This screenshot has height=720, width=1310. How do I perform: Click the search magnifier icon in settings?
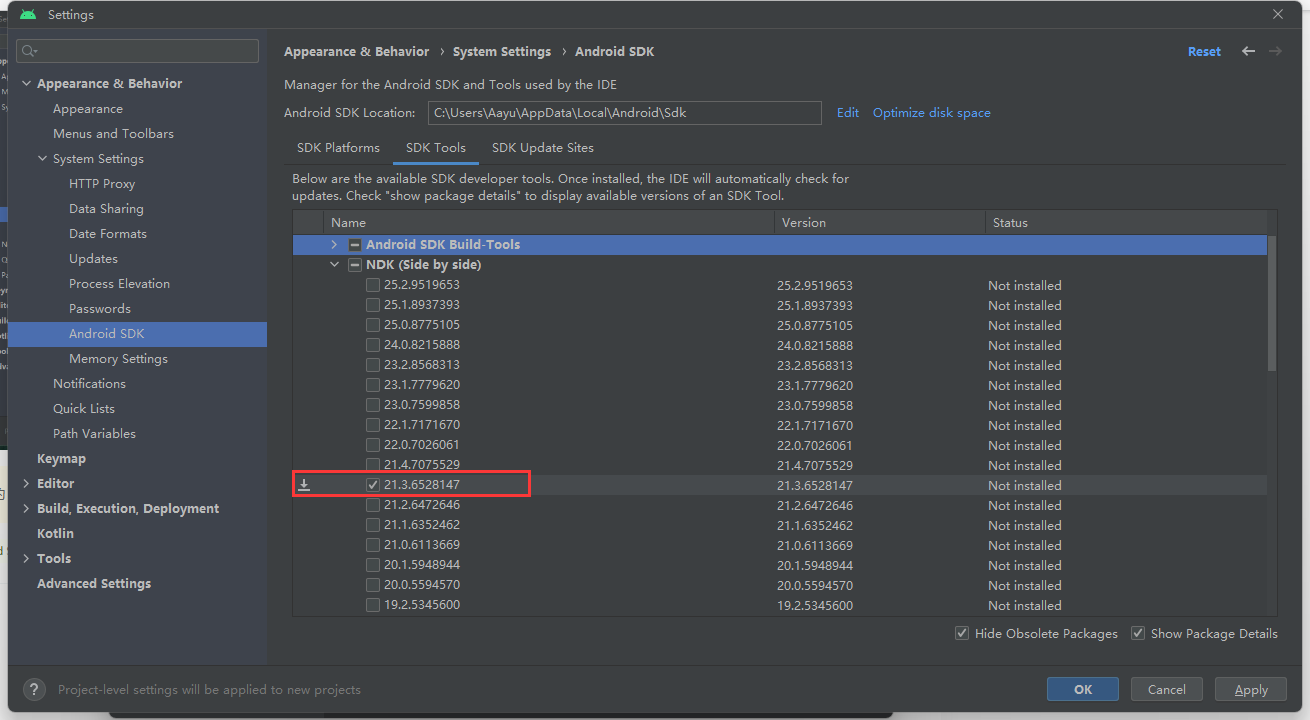click(x=29, y=51)
